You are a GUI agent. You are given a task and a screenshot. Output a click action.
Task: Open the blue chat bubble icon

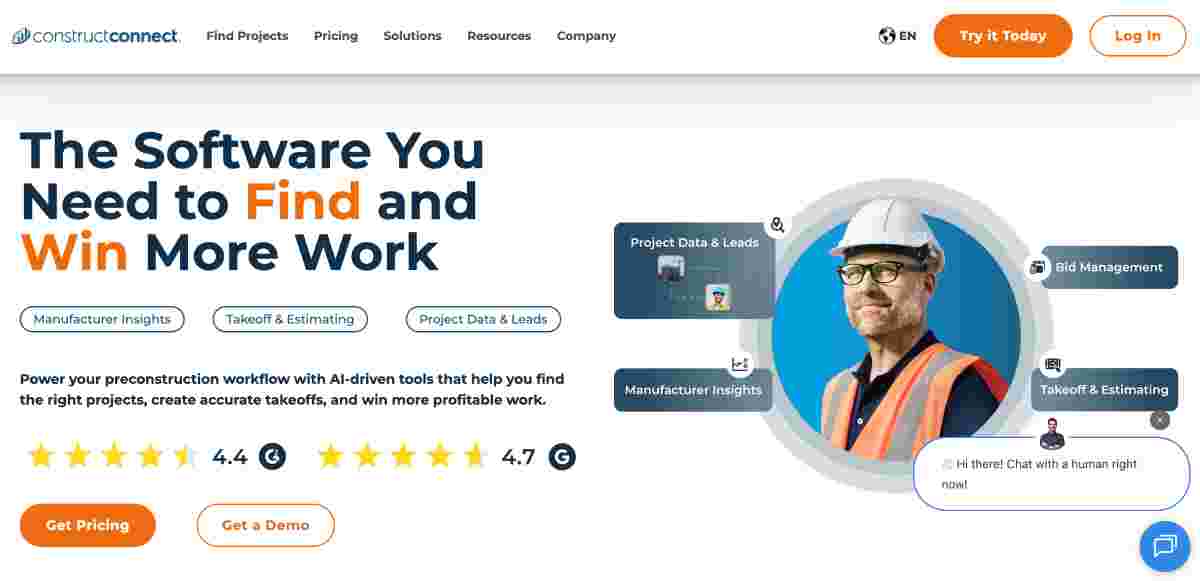(x=1165, y=546)
